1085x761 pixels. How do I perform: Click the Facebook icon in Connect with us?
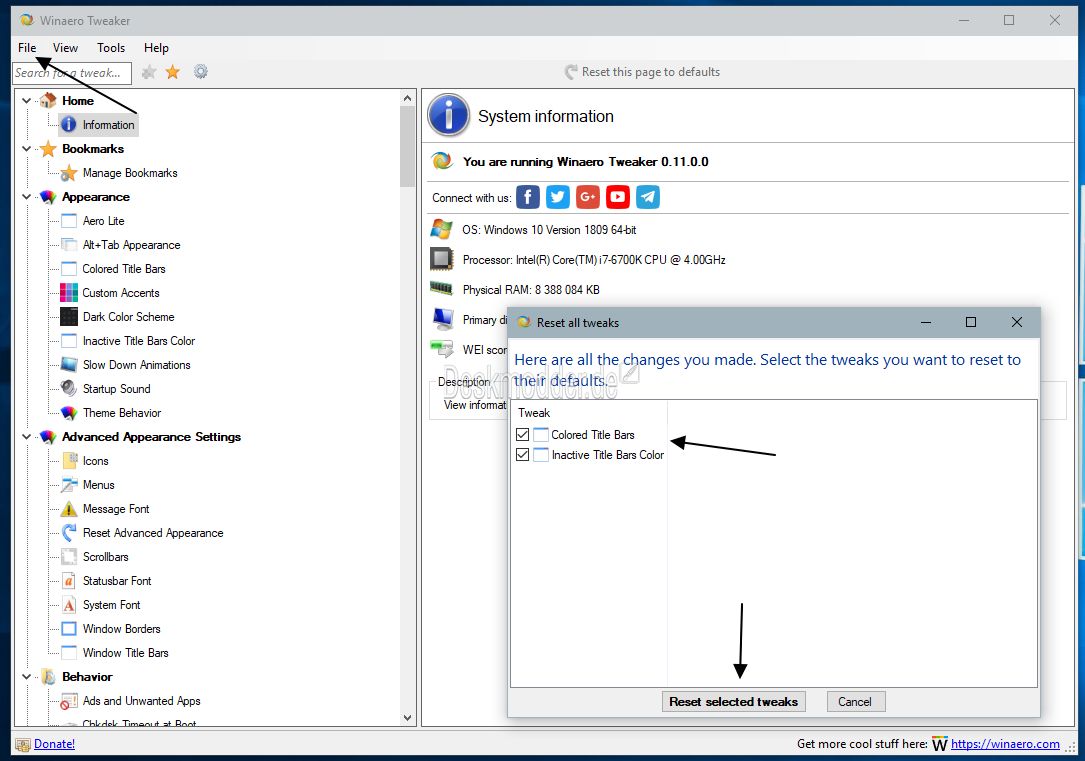click(528, 197)
